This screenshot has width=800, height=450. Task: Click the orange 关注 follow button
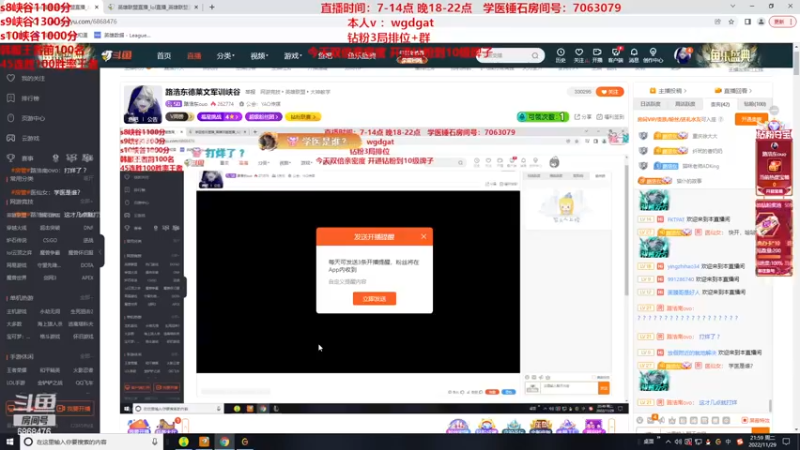(x=610, y=92)
